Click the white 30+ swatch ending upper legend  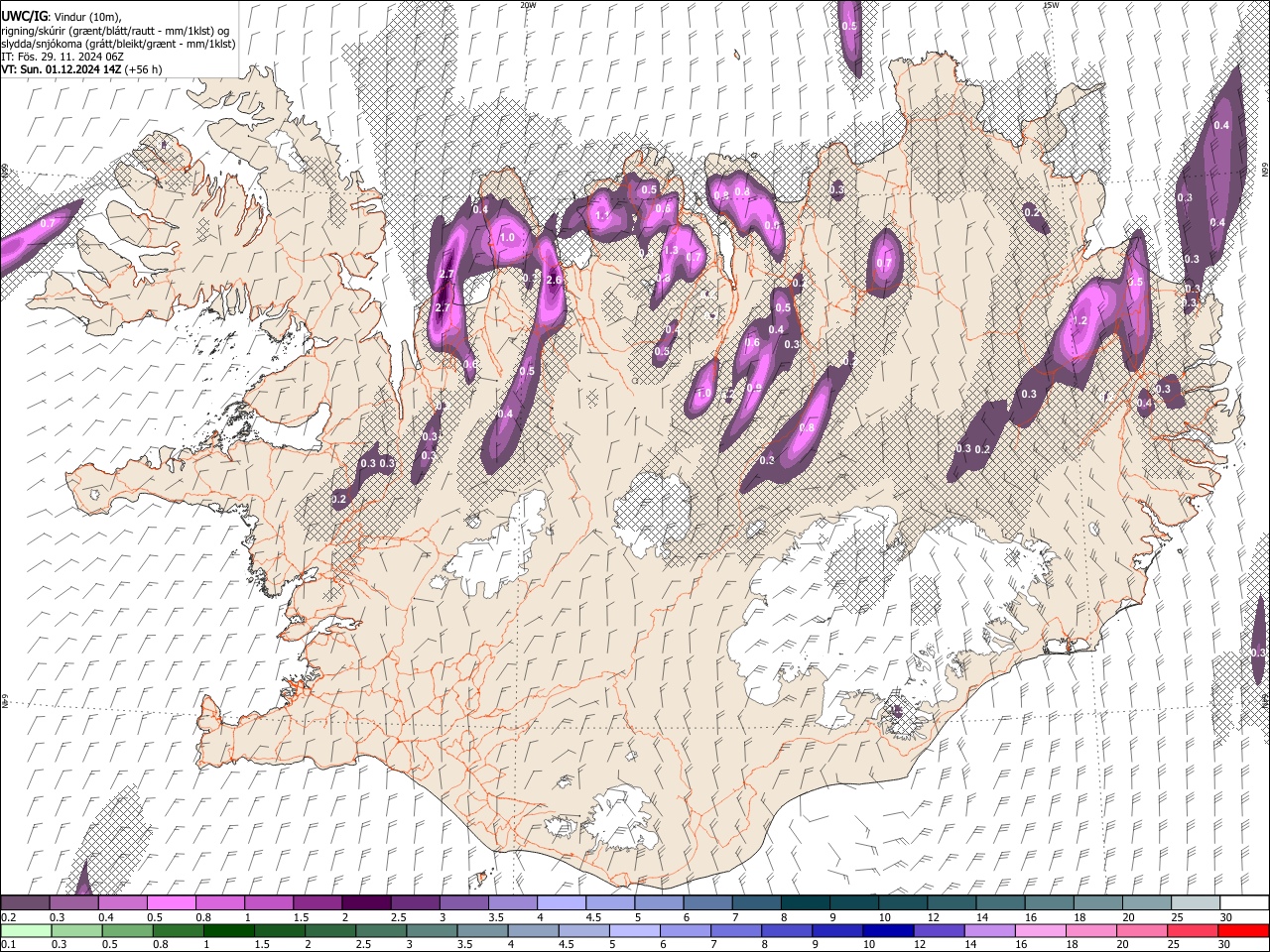(x=1243, y=903)
